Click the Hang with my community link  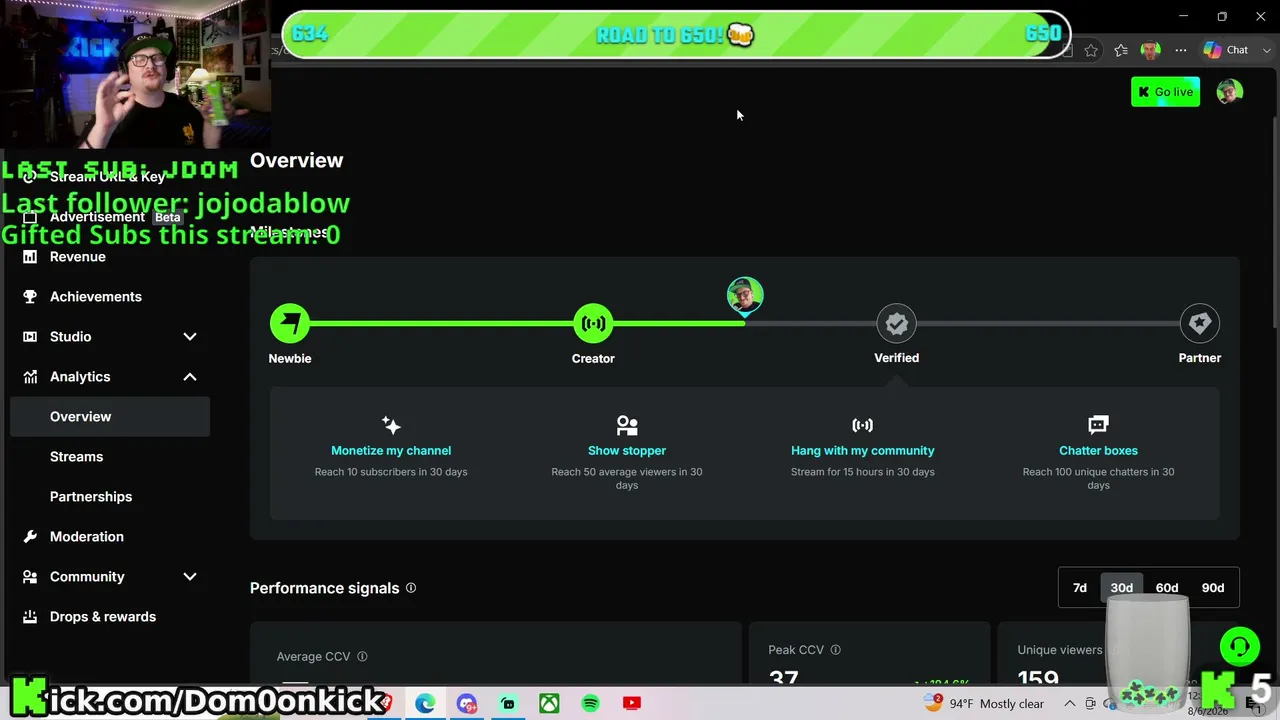[x=862, y=451]
